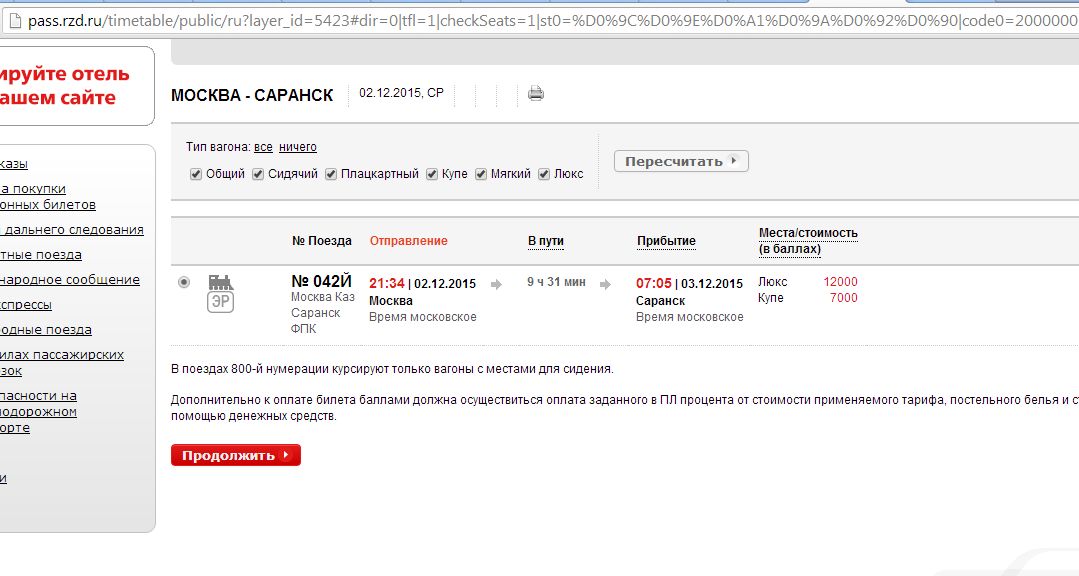Image resolution: width=1079 pixels, height=576 pixels.
Task: Uncheck the Общий carriage type checkbox
Action: (196, 174)
